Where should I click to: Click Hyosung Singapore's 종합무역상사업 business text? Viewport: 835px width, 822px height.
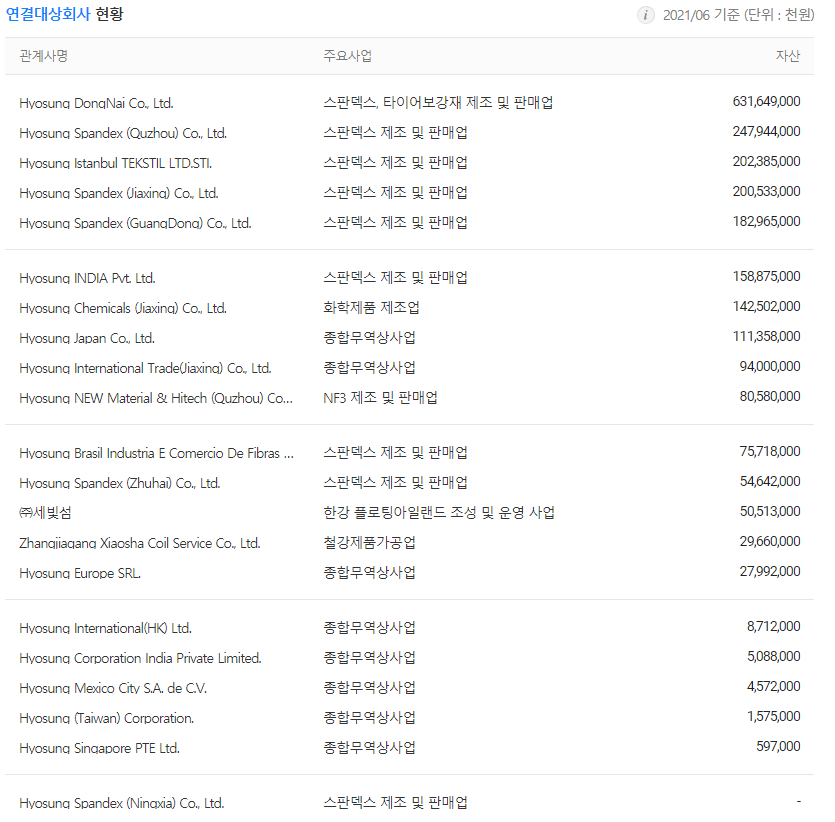[x=369, y=747]
